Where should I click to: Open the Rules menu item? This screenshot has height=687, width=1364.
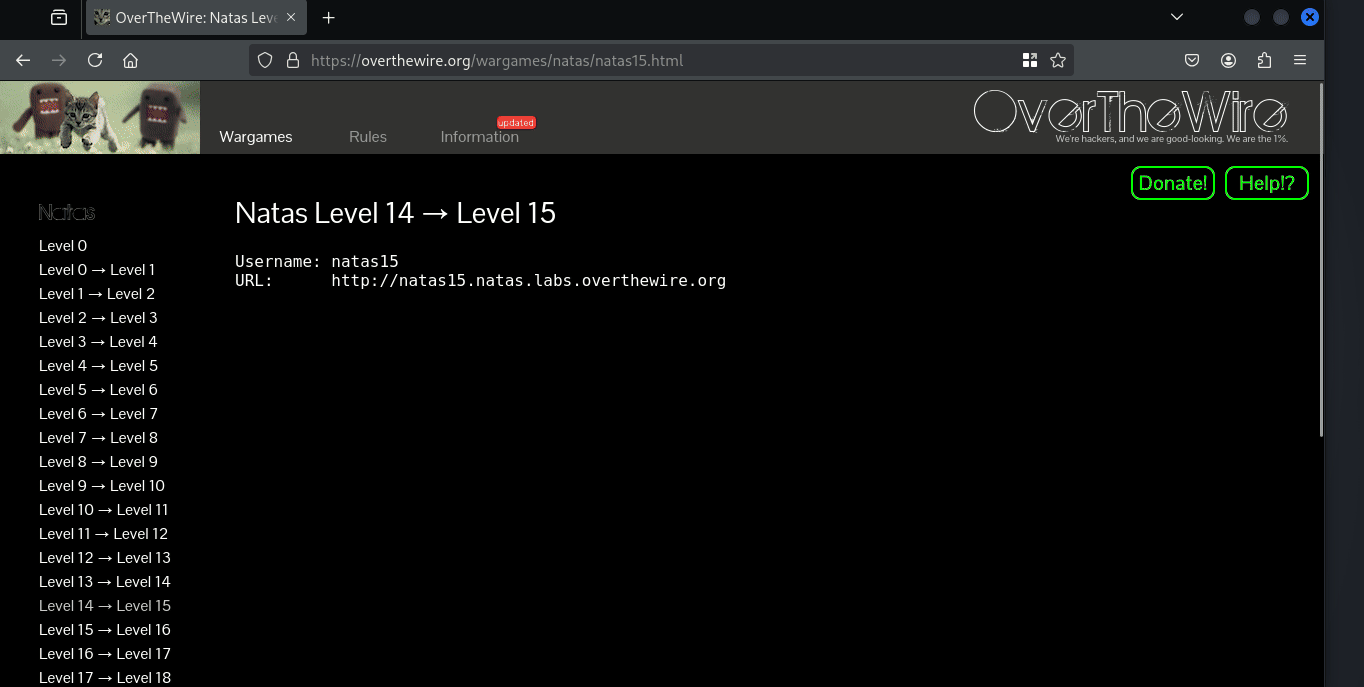(368, 137)
